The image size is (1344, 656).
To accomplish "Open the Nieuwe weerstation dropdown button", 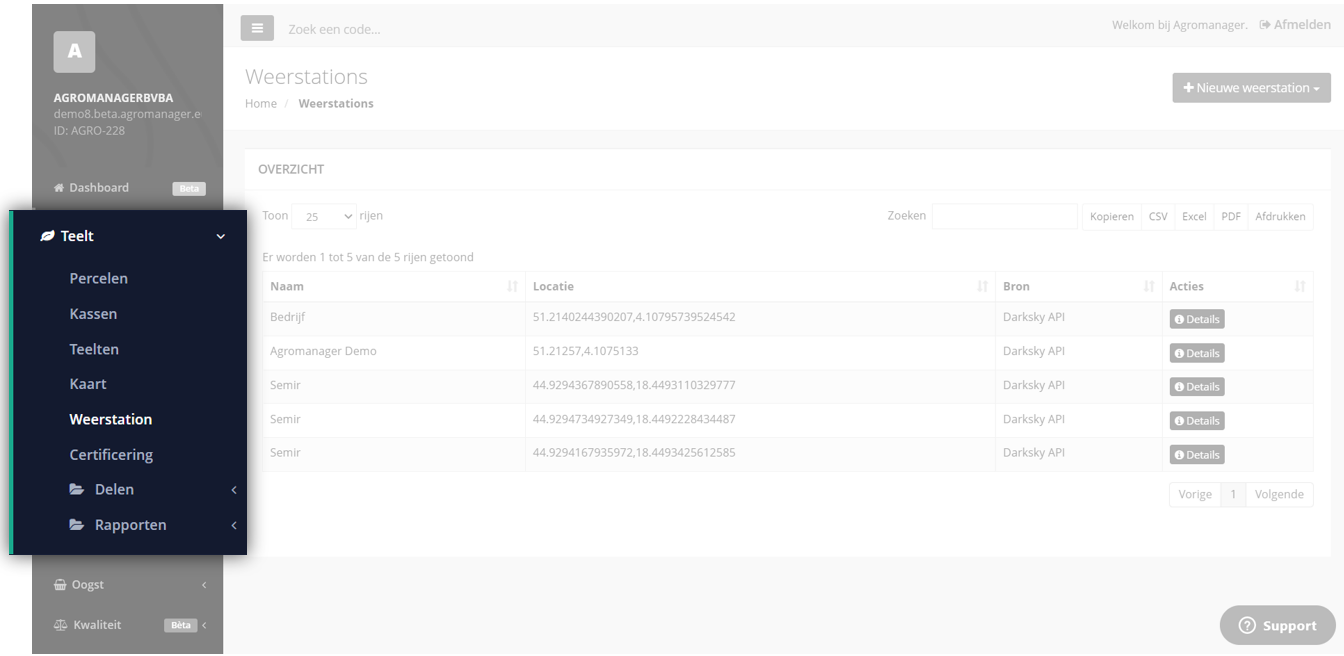I will (x=1251, y=88).
